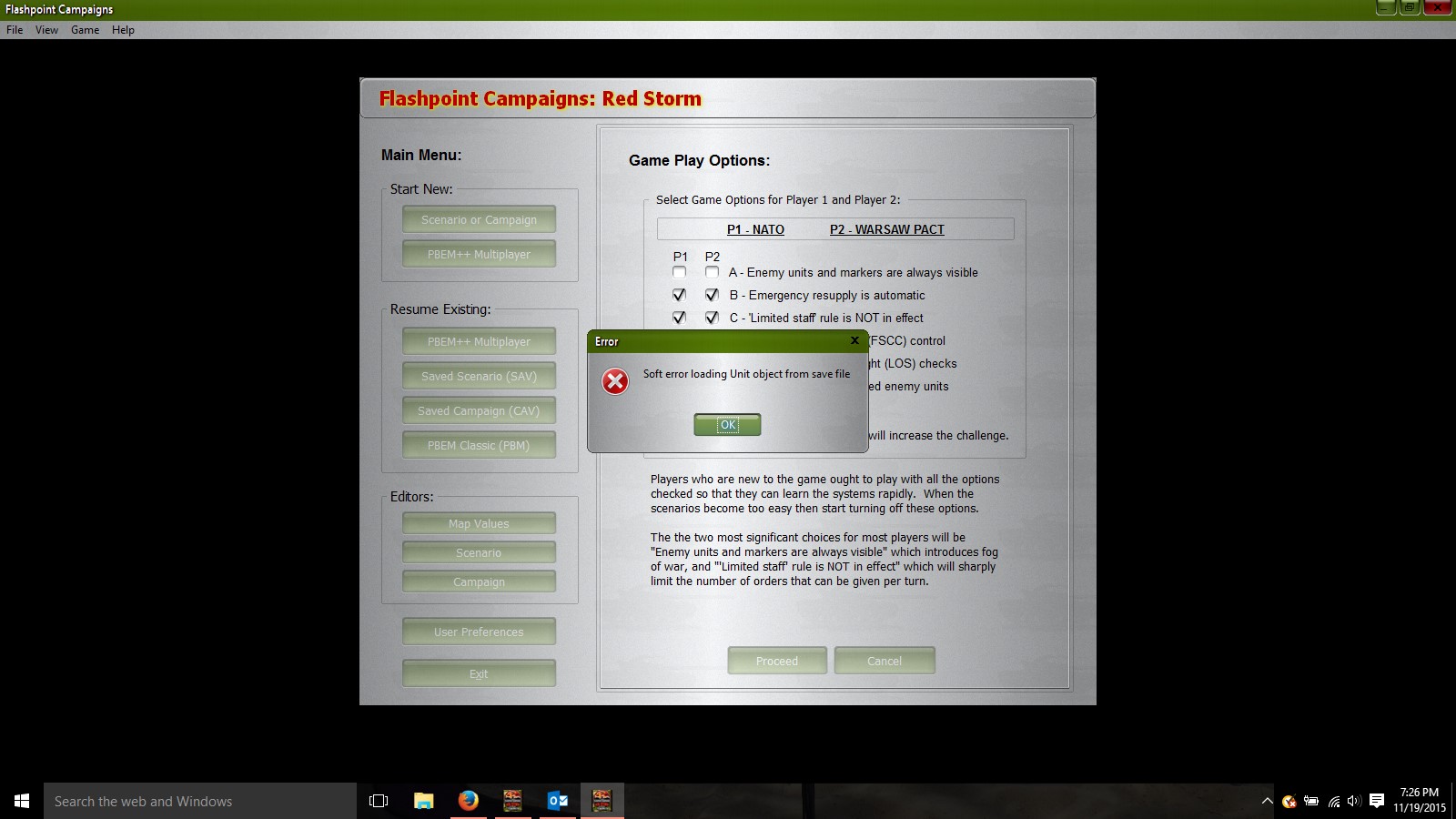Open Task View from the taskbar
The image size is (1456, 819).
pyautogui.click(x=379, y=801)
